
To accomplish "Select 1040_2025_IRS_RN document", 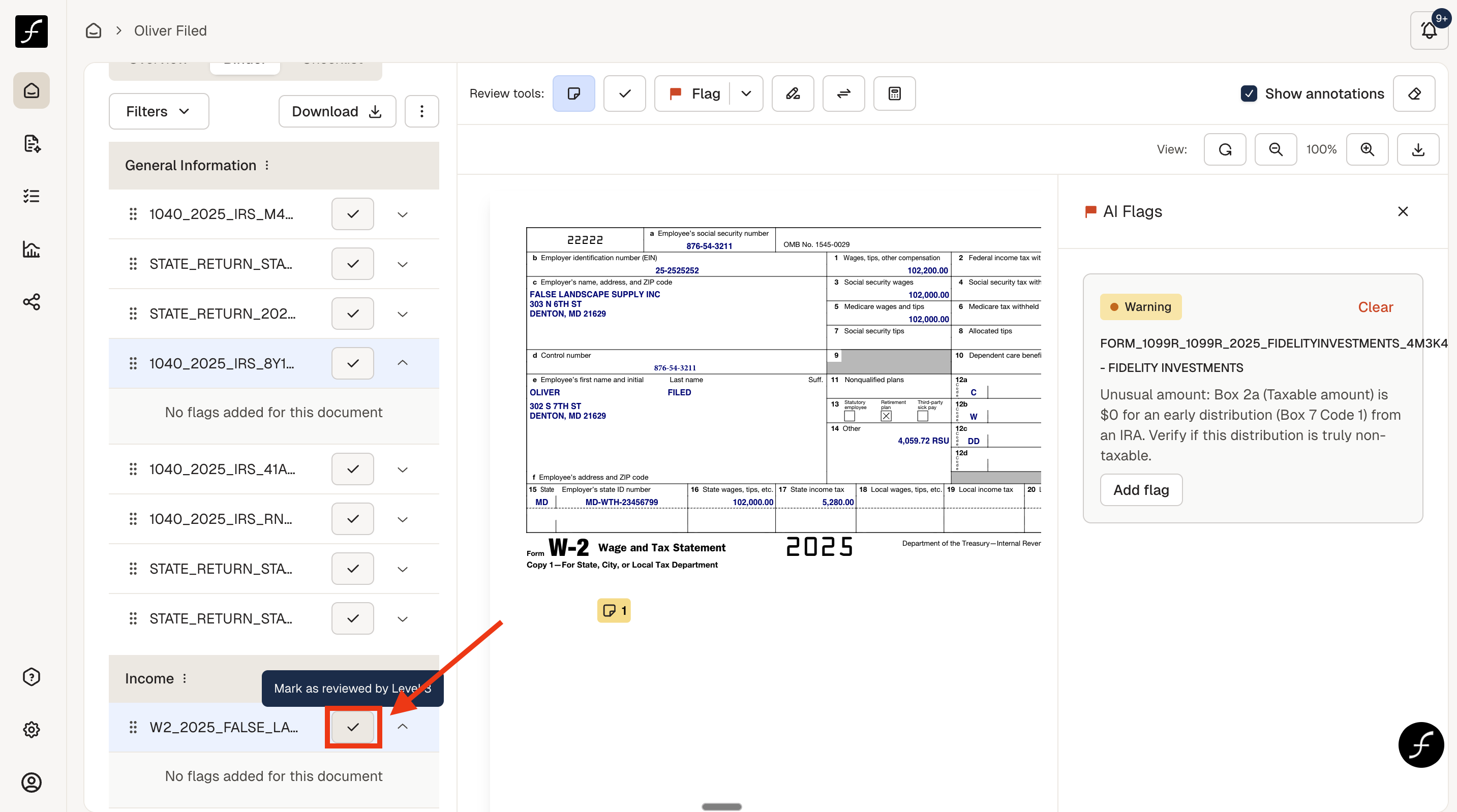I will 221,518.
